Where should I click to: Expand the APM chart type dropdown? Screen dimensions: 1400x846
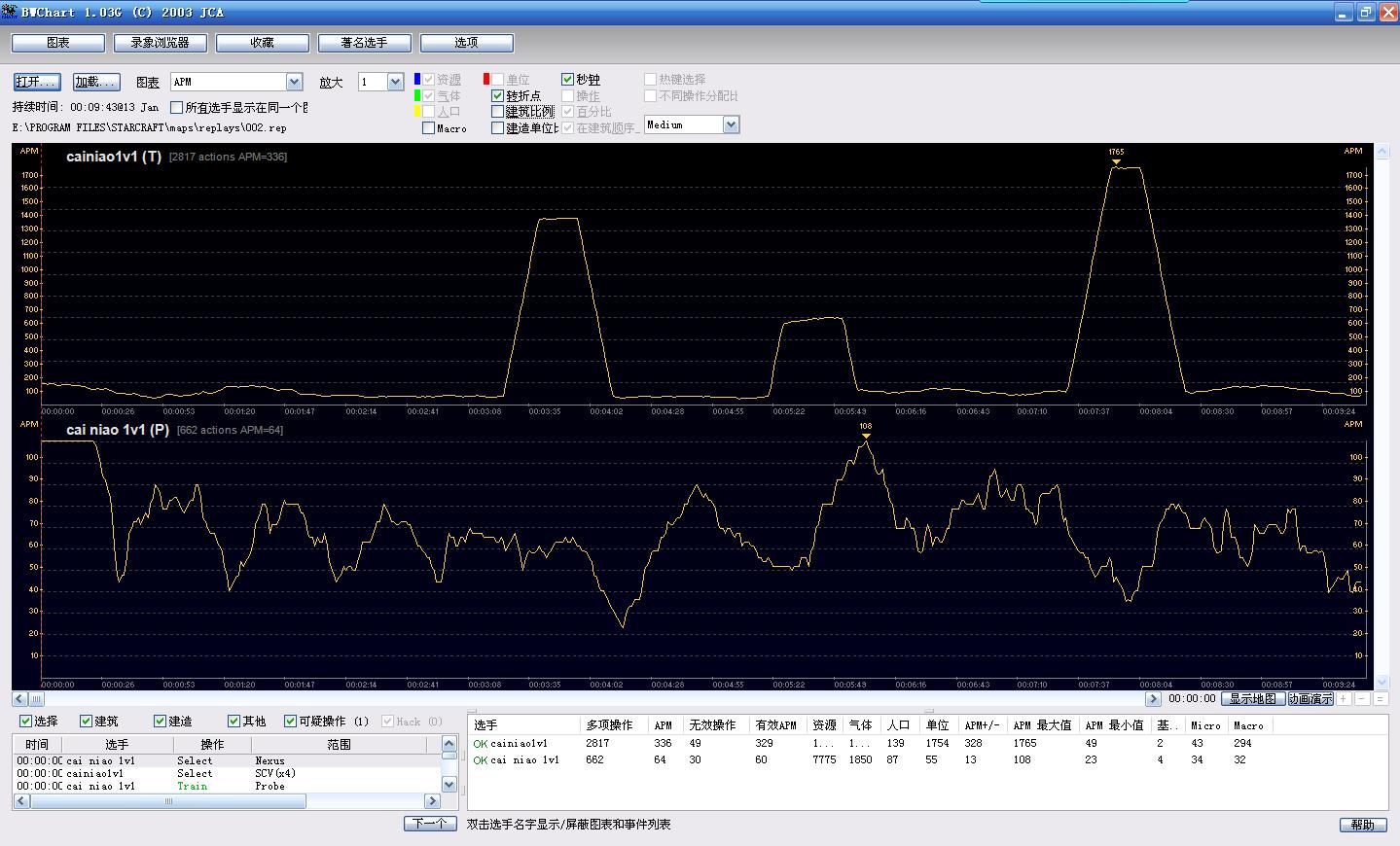[294, 82]
